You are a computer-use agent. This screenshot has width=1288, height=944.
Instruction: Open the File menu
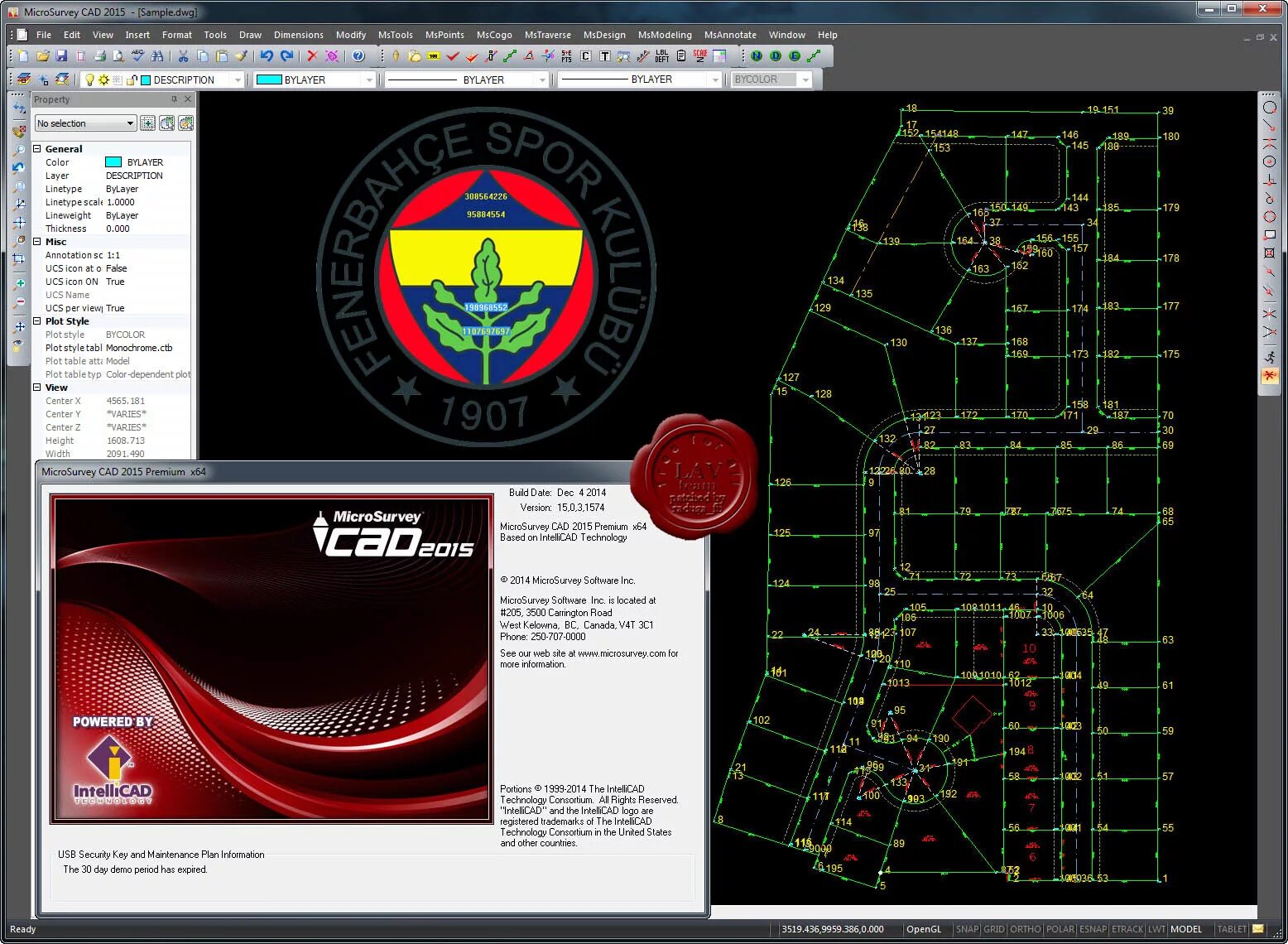[x=44, y=35]
